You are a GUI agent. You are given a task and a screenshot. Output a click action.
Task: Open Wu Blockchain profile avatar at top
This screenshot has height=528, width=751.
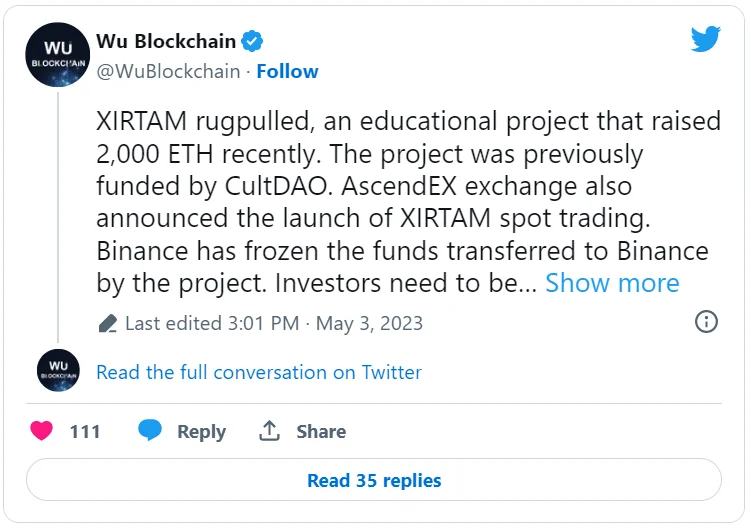coord(57,55)
